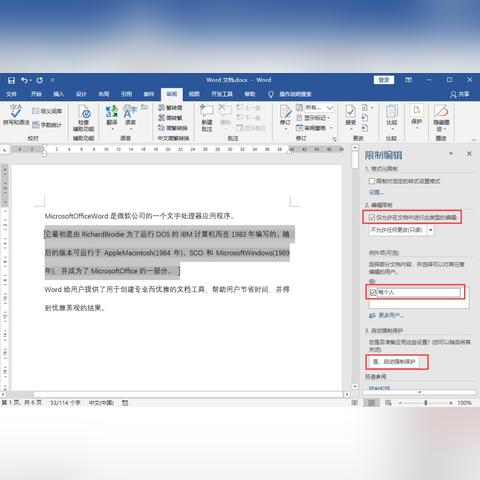The image size is (480, 480).
Task: Switch to the Design (设计) tab
Action: pyautogui.click(x=81, y=94)
